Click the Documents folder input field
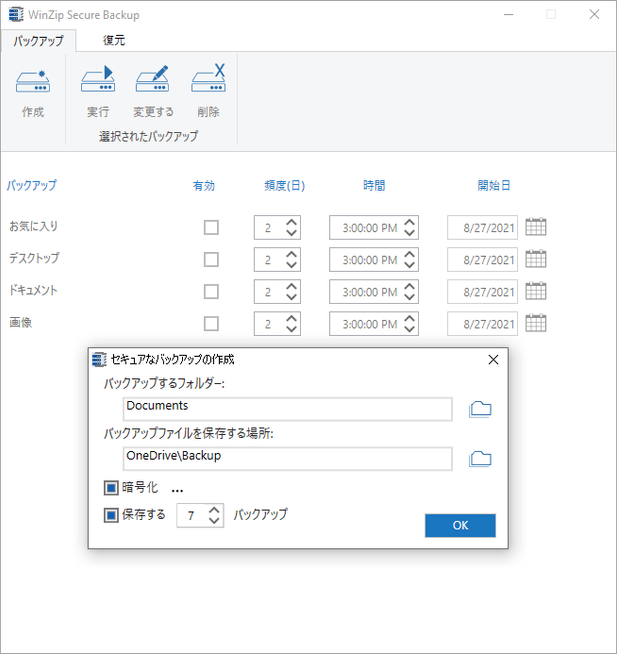Viewport: 617px width, 654px height. [287, 409]
